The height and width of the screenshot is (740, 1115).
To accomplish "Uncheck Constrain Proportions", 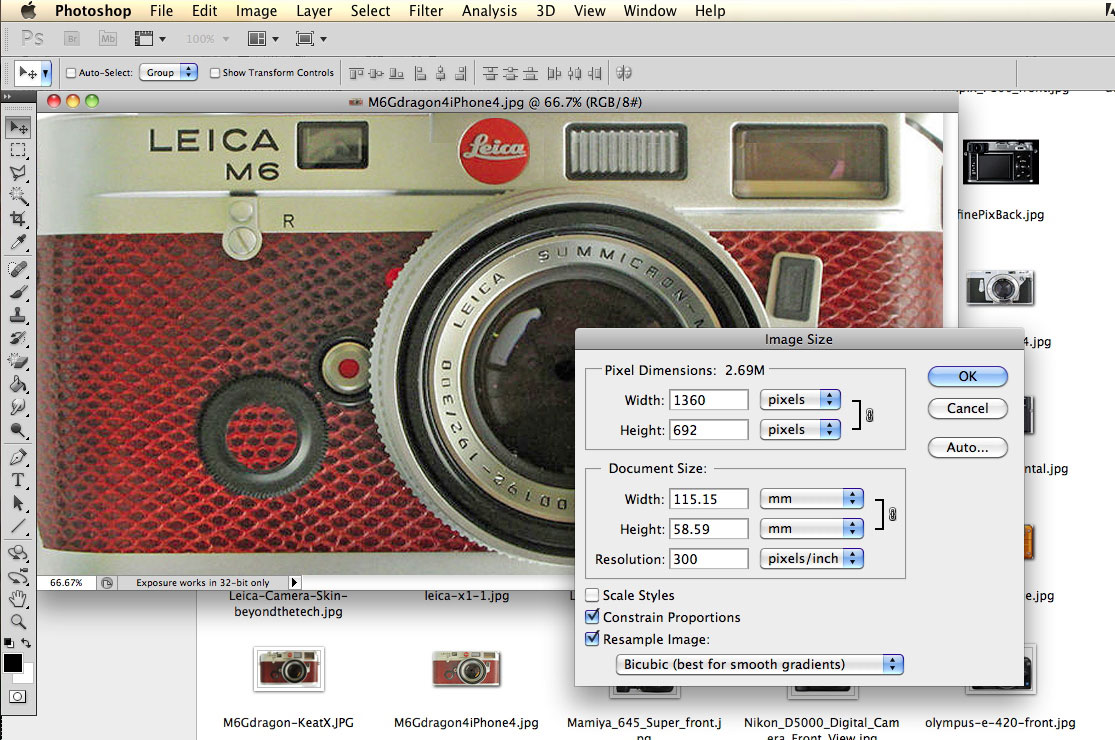I will (592, 616).
